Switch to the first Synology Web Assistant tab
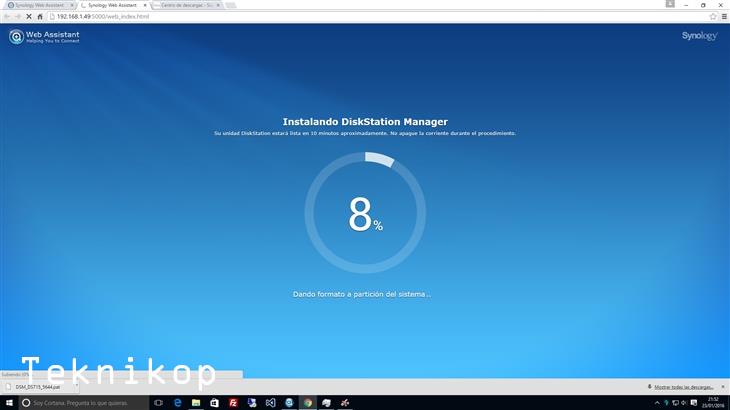The height and width of the screenshot is (410, 730). pyautogui.click(x=39, y=5)
